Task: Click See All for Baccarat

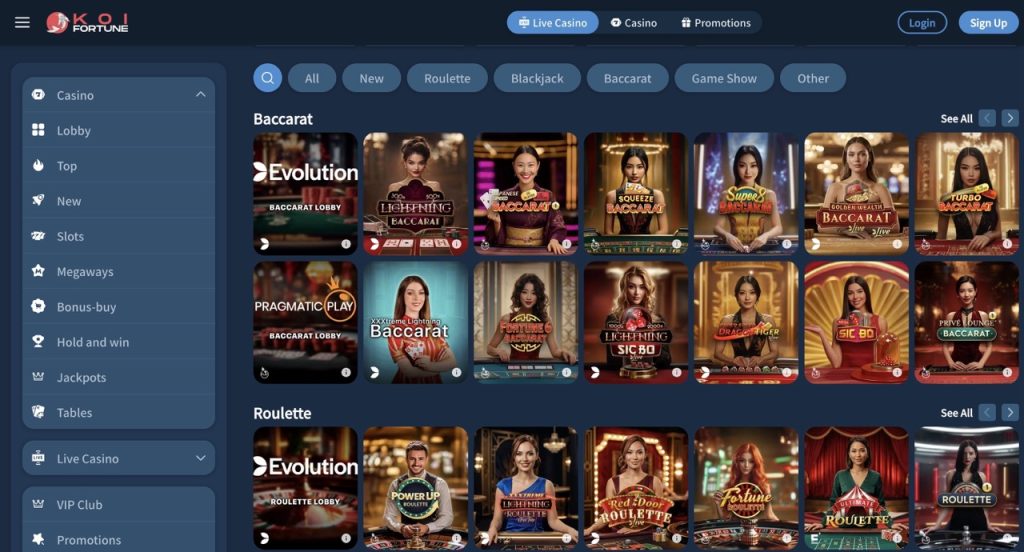Action: click(957, 119)
